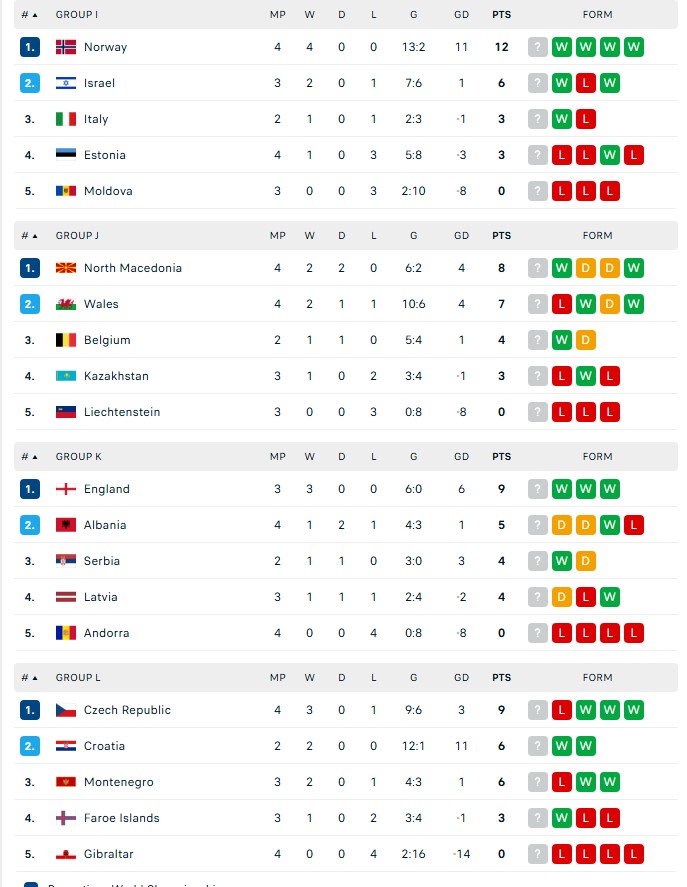This screenshot has height=887, width=687.
Task: Click the Faroe Islands flag icon
Action: tap(66, 818)
